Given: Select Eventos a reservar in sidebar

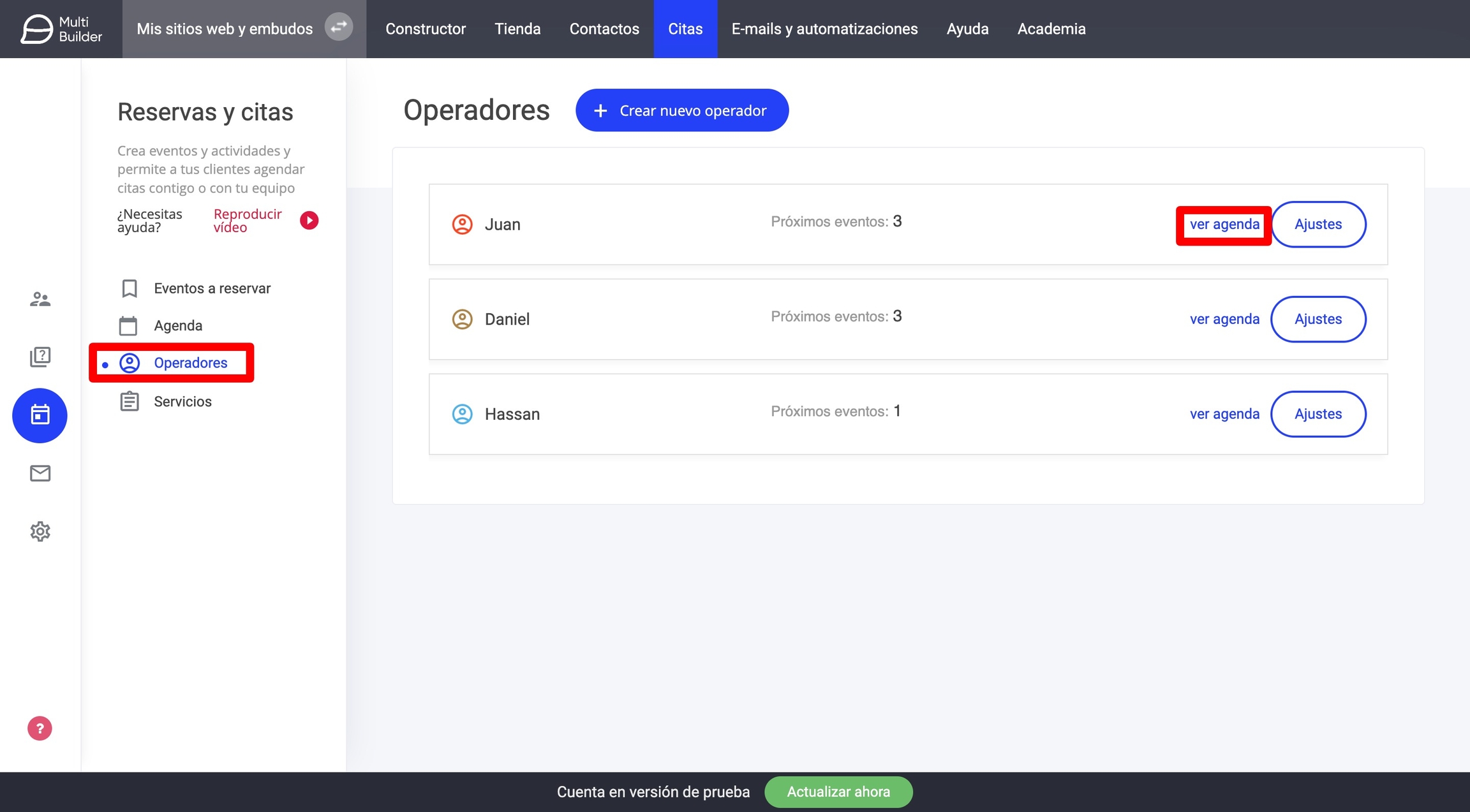Looking at the screenshot, I should pyautogui.click(x=212, y=288).
